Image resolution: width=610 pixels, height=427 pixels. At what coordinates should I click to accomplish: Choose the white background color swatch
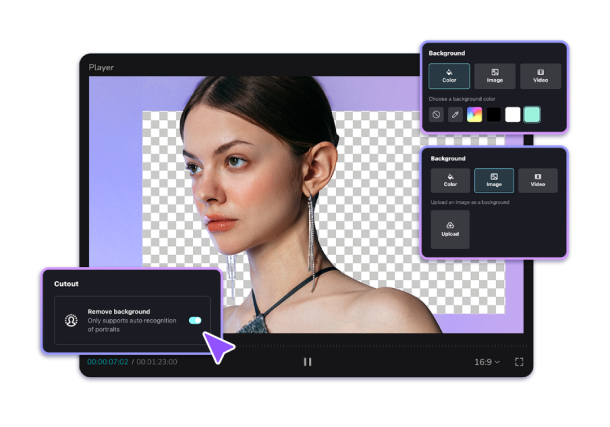pyautogui.click(x=513, y=115)
